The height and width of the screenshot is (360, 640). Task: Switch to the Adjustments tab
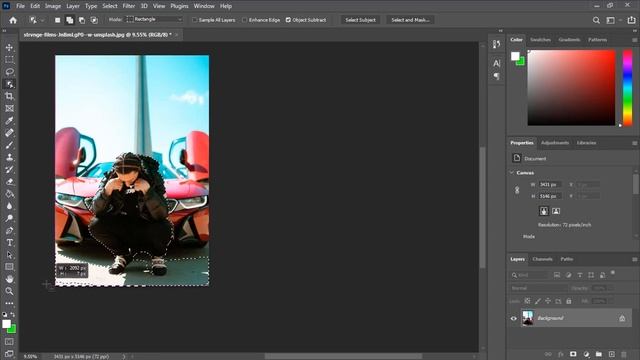[555, 143]
